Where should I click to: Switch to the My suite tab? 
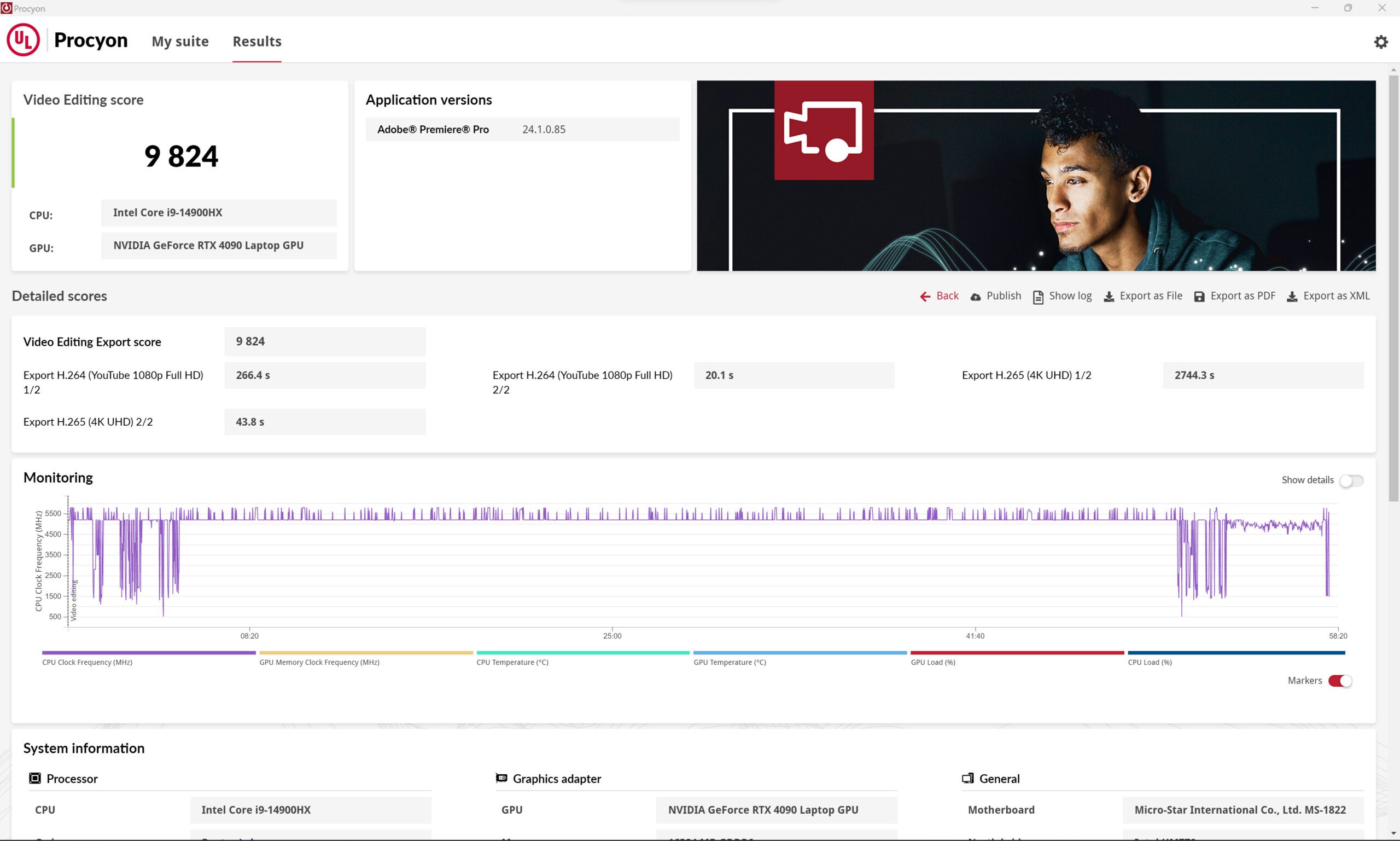[x=180, y=42]
